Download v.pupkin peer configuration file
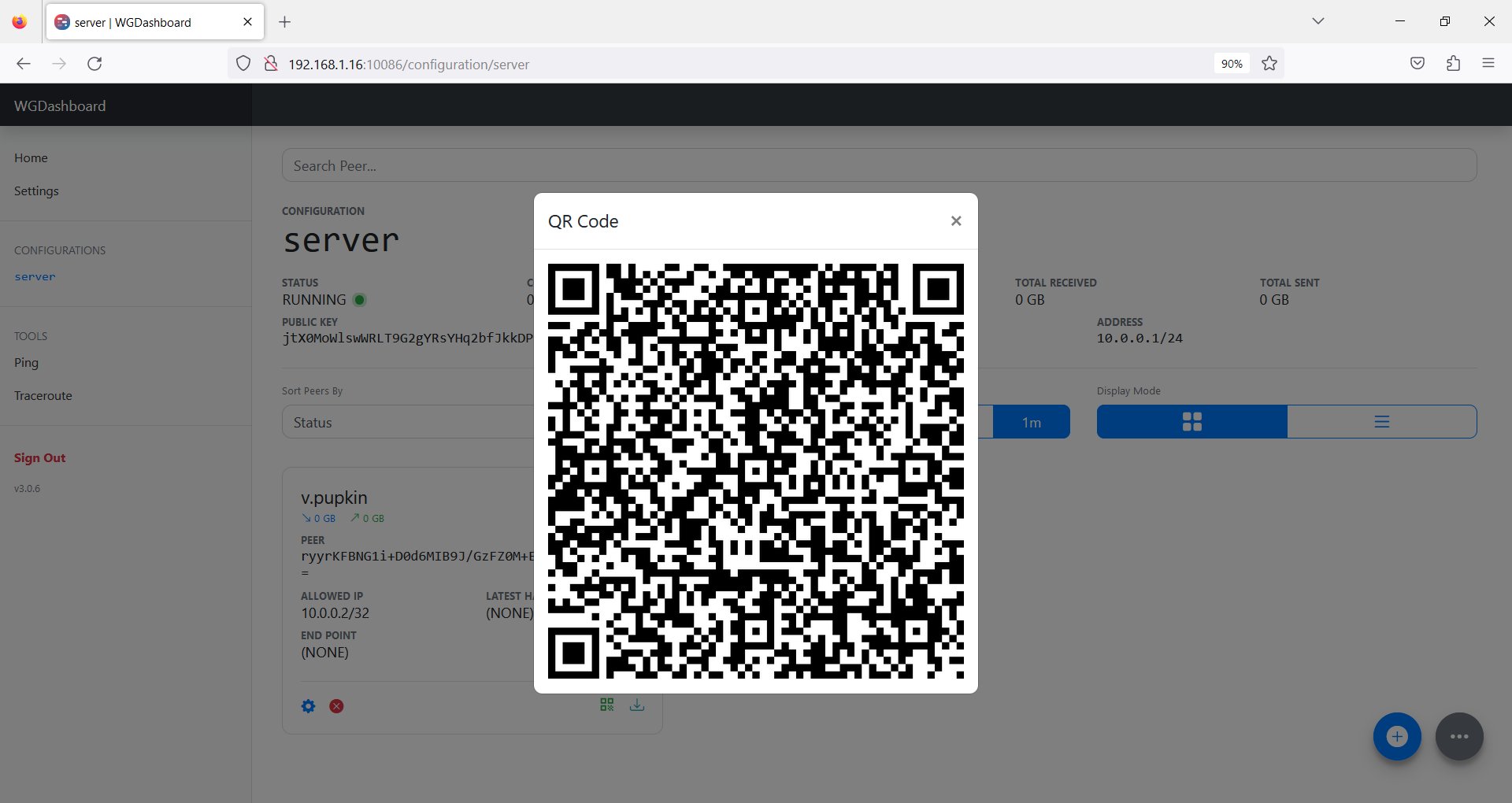Viewport: 1512px width, 803px height. click(637, 705)
